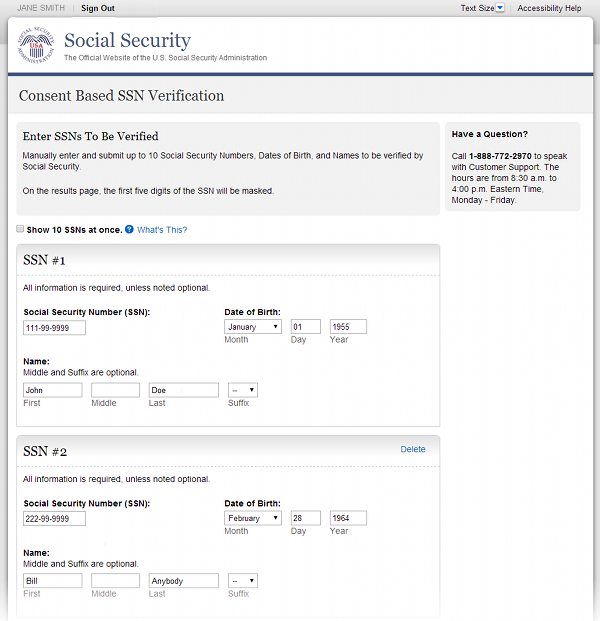Expand the SSN #2 Suffix dropdown
600x621 pixels.
click(242, 580)
